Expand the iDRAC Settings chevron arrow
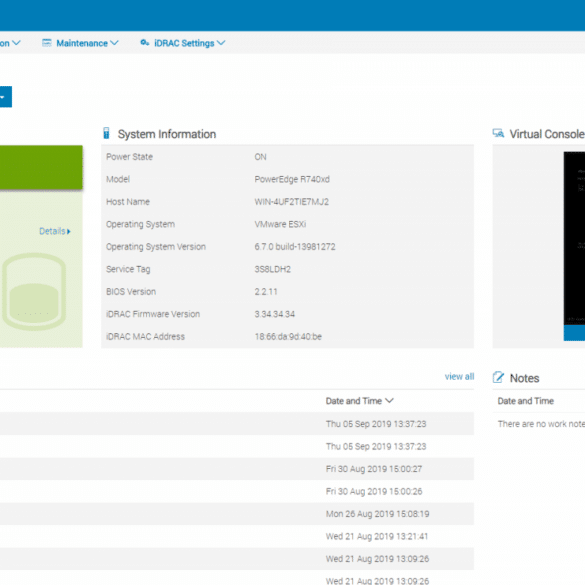 coord(221,43)
